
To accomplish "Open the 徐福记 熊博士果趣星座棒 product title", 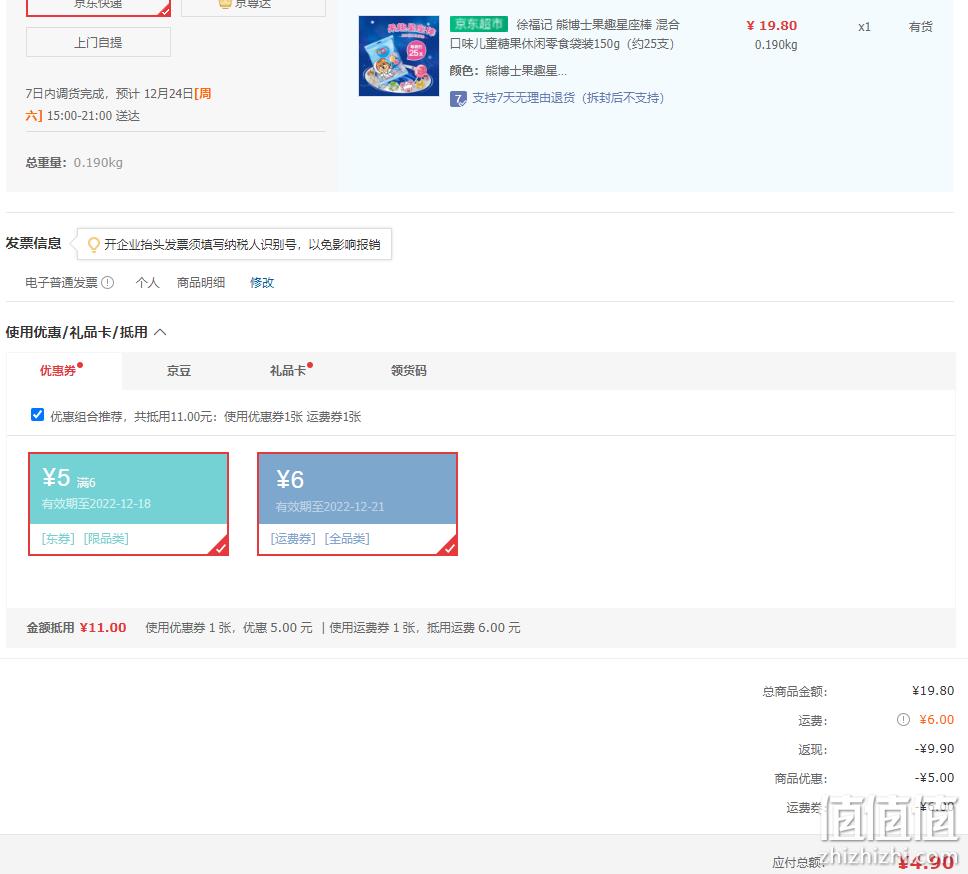I will click(x=565, y=34).
